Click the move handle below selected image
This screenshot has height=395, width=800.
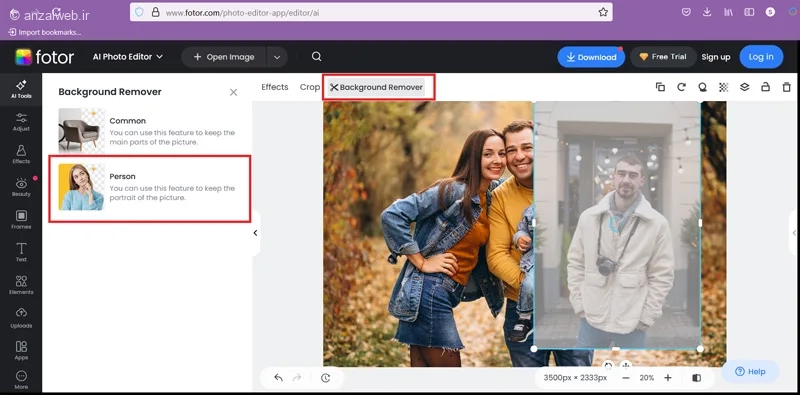(626, 365)
